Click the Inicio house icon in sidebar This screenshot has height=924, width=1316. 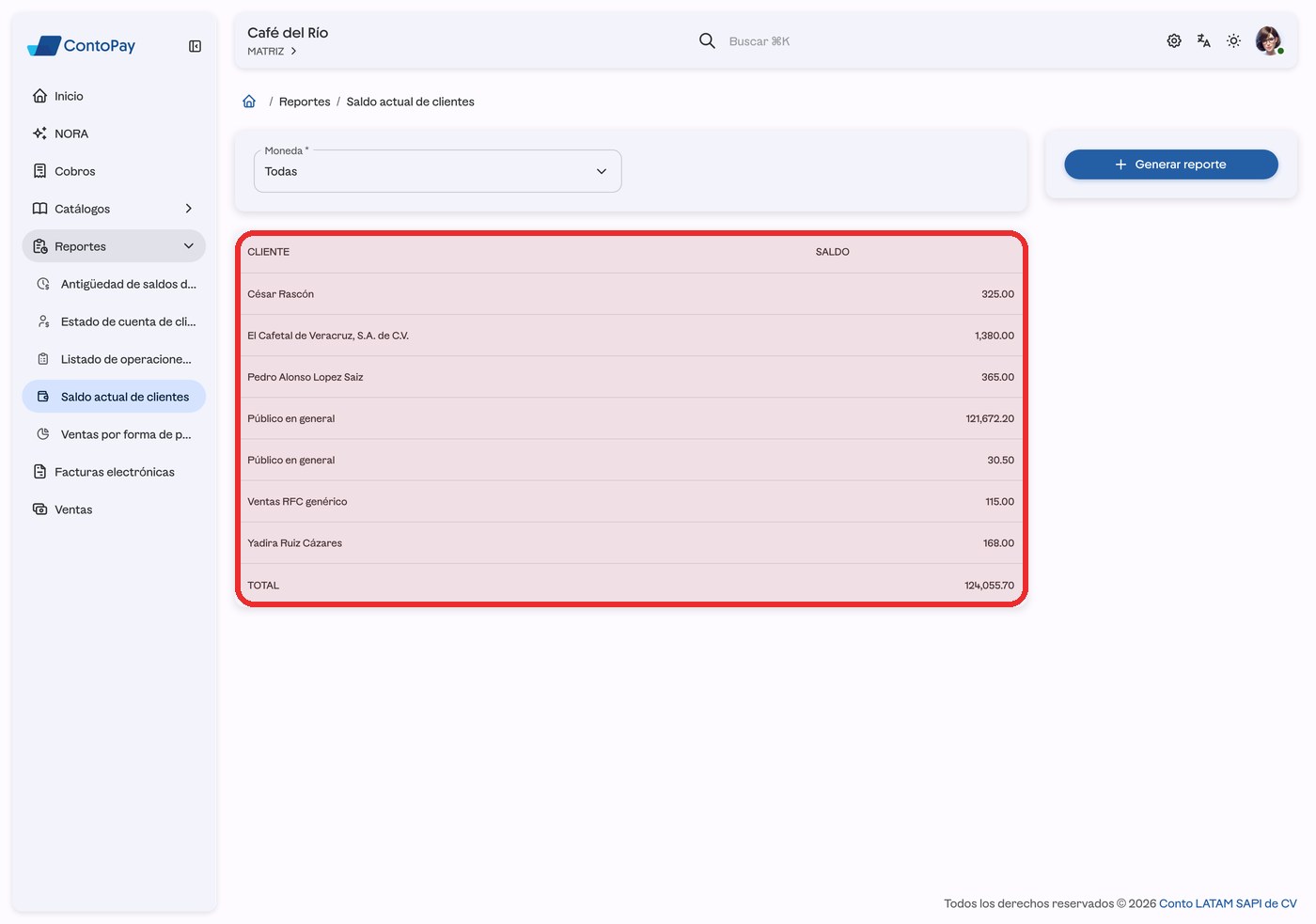click(x=39, y=96)
